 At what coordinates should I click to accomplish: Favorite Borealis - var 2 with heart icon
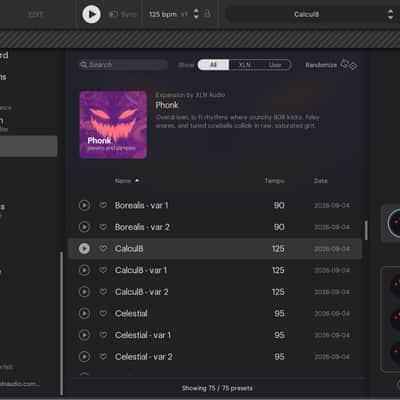(x=103, y=227)
